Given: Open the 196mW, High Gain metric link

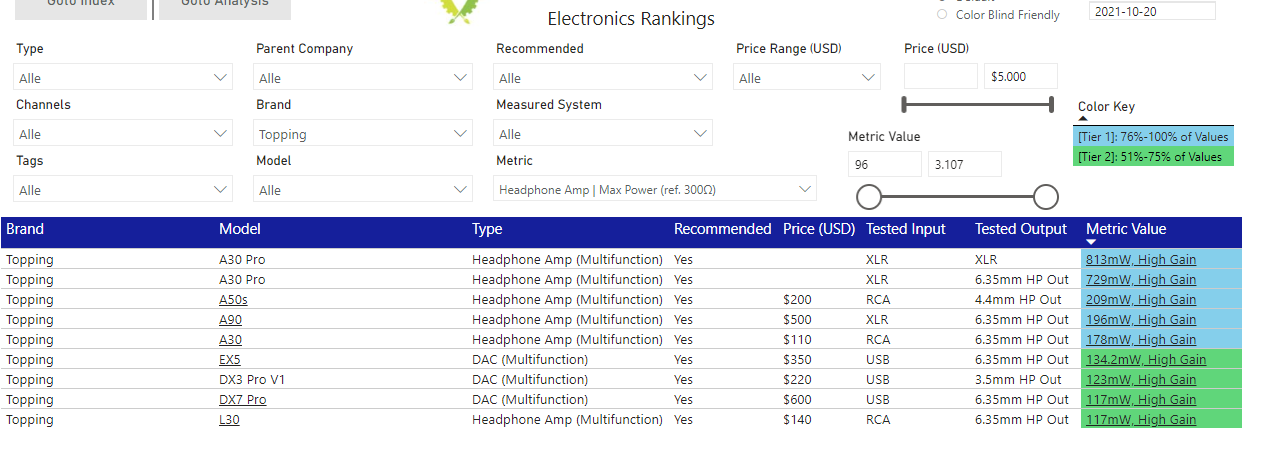Looking at the screenshot, I should coord(1141,320).
